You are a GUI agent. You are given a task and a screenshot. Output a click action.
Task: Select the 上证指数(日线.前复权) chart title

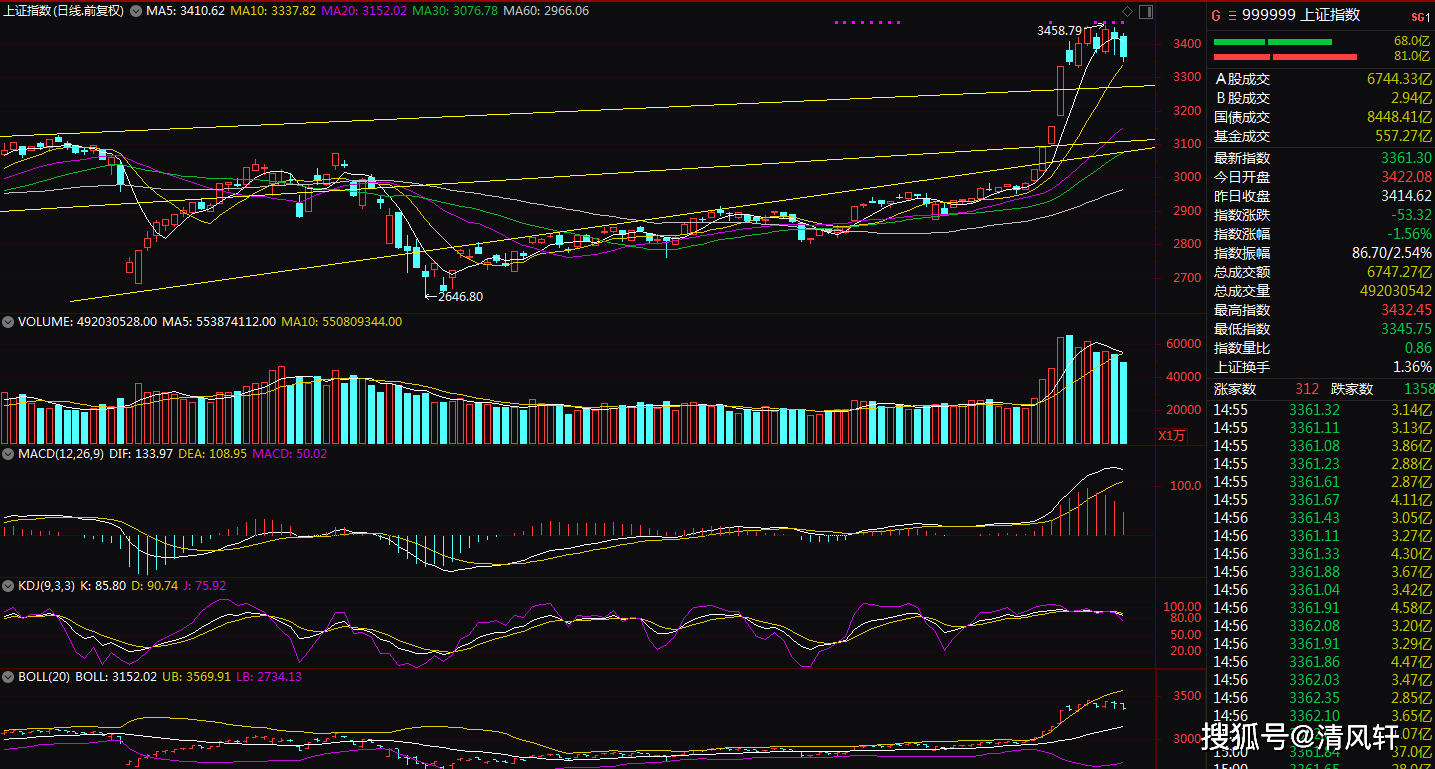tap(64, 11)
